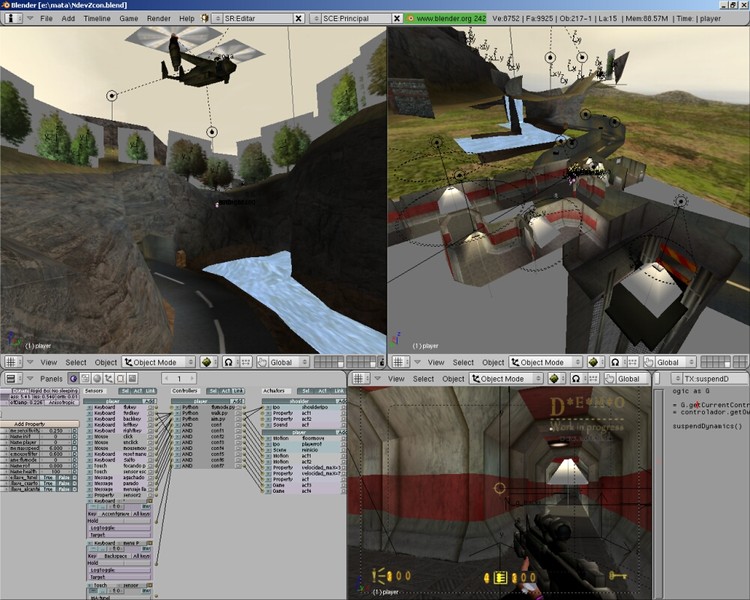Toggle move object centers only, left view
The image size is (750, 600).
(245, 362)
